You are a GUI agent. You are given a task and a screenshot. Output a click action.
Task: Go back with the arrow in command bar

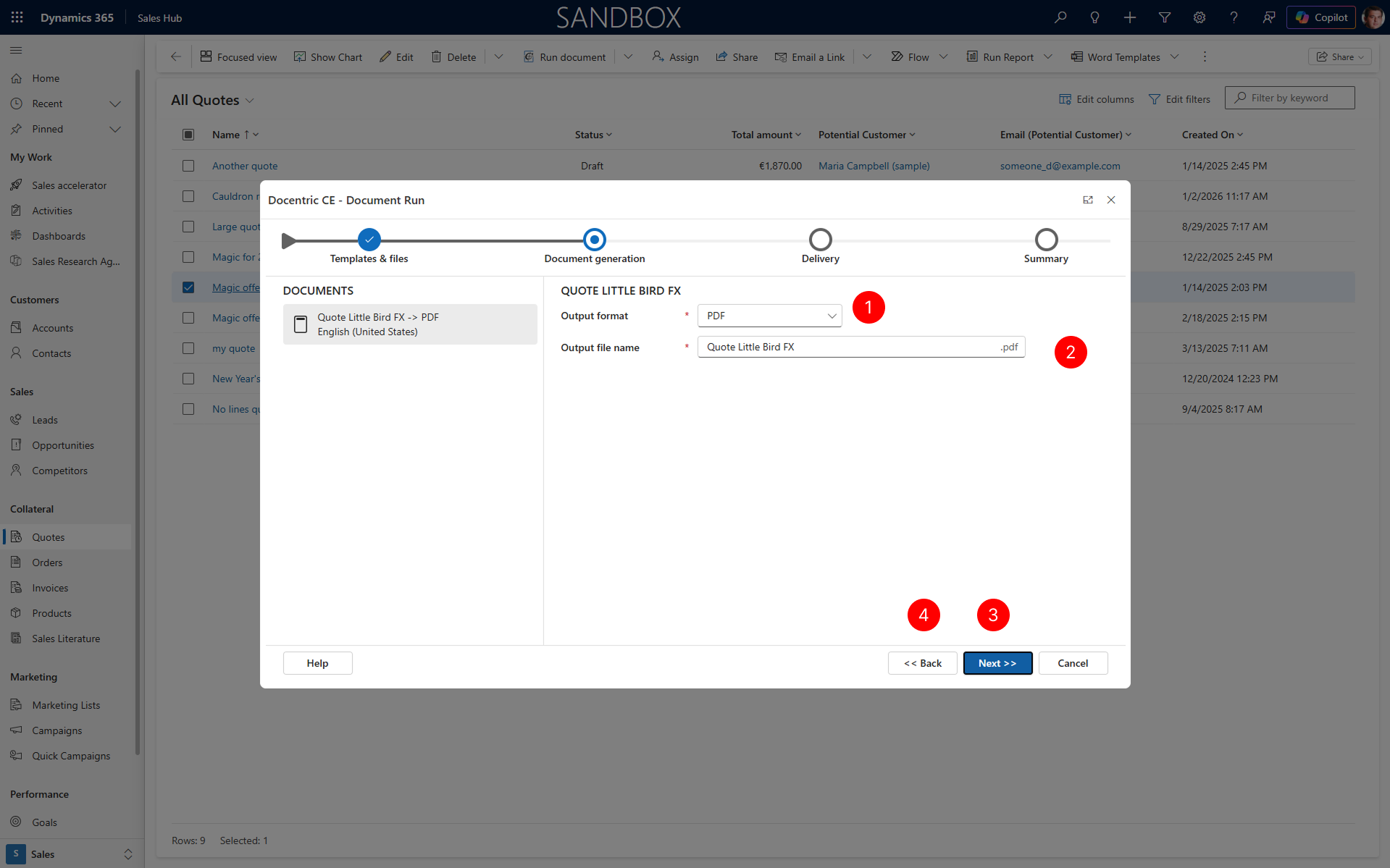176,56
